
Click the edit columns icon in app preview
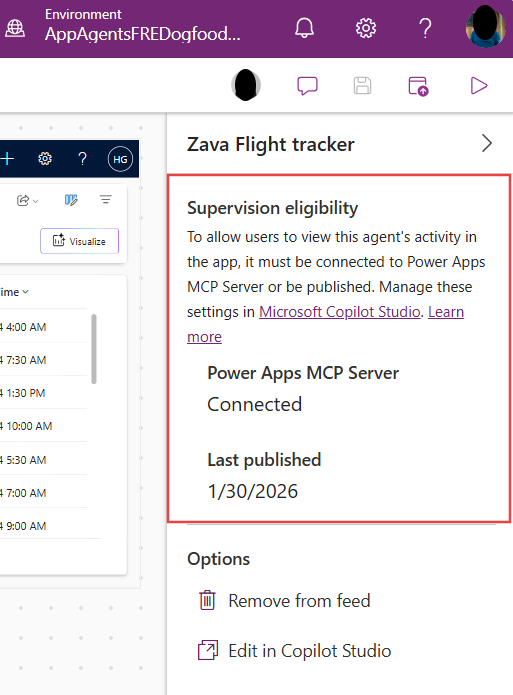coord(71,200)
